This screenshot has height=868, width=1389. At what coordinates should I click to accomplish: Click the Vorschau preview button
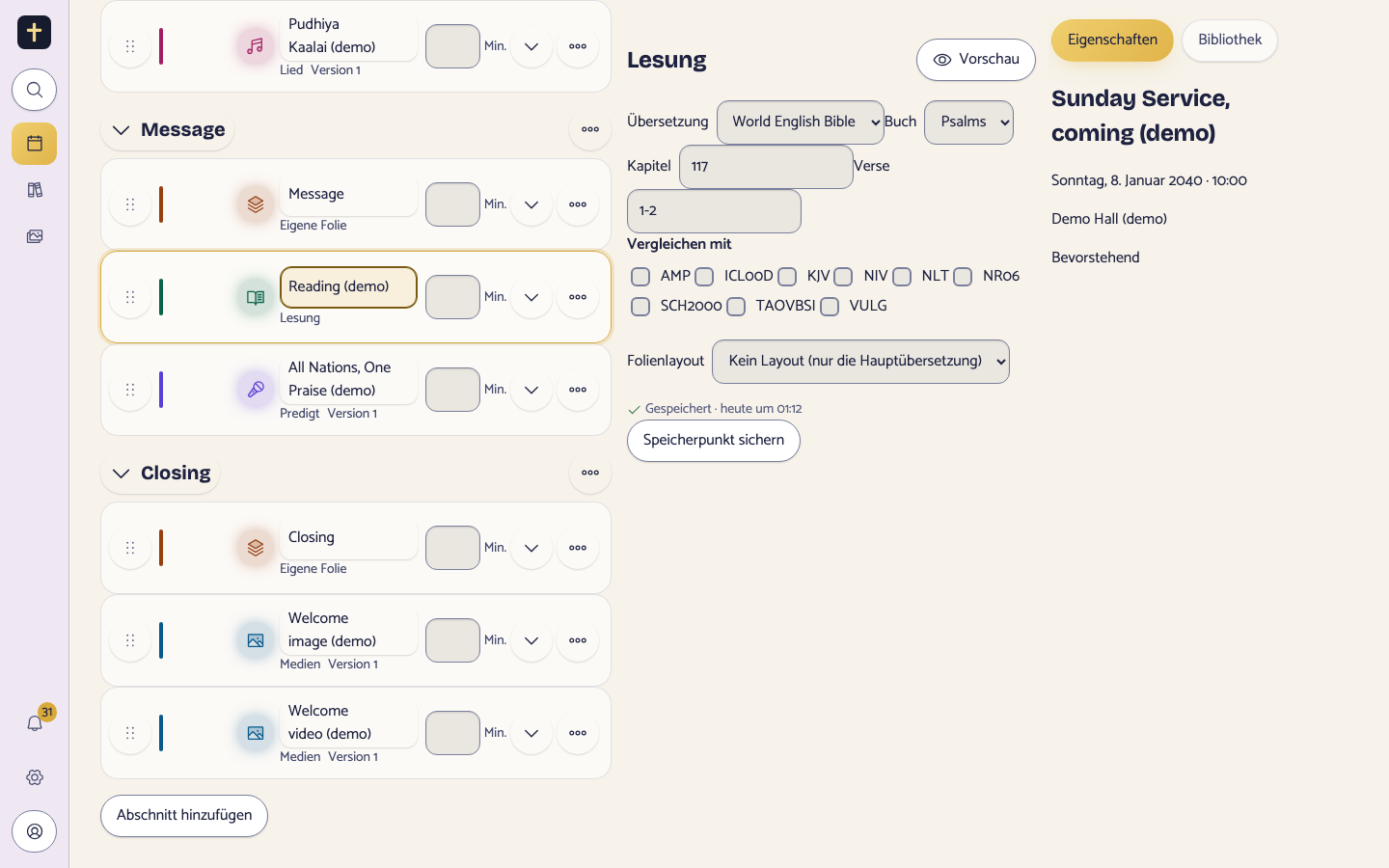click(x=976, y=60)
